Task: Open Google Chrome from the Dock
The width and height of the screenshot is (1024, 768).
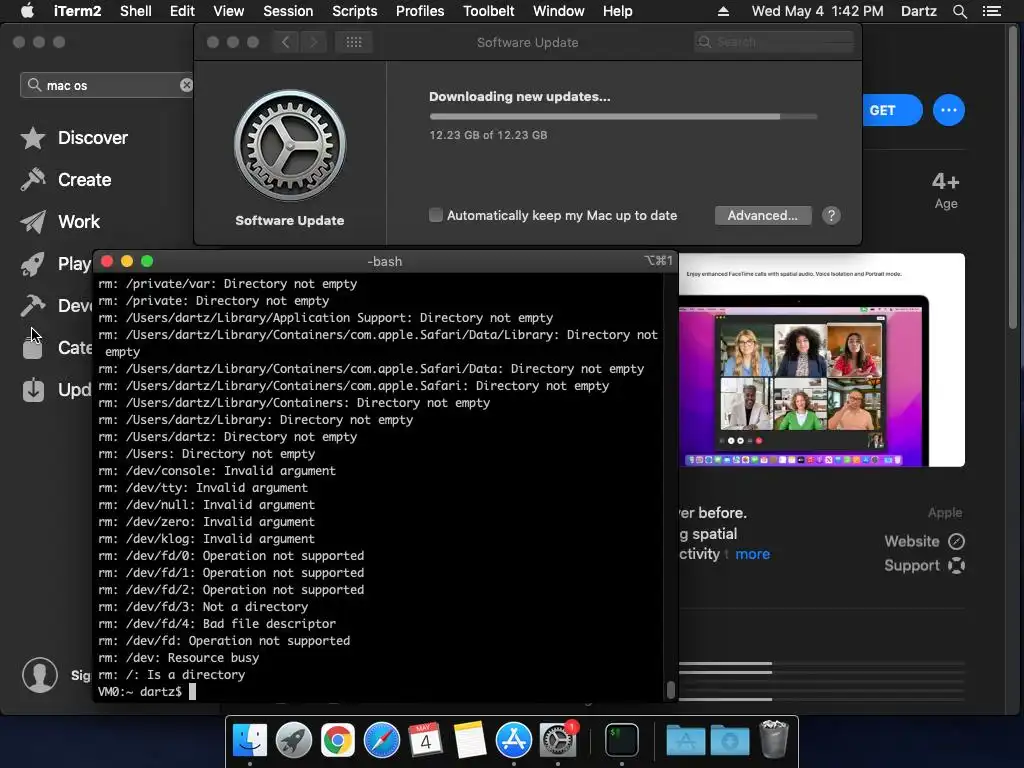Action: 338,740
